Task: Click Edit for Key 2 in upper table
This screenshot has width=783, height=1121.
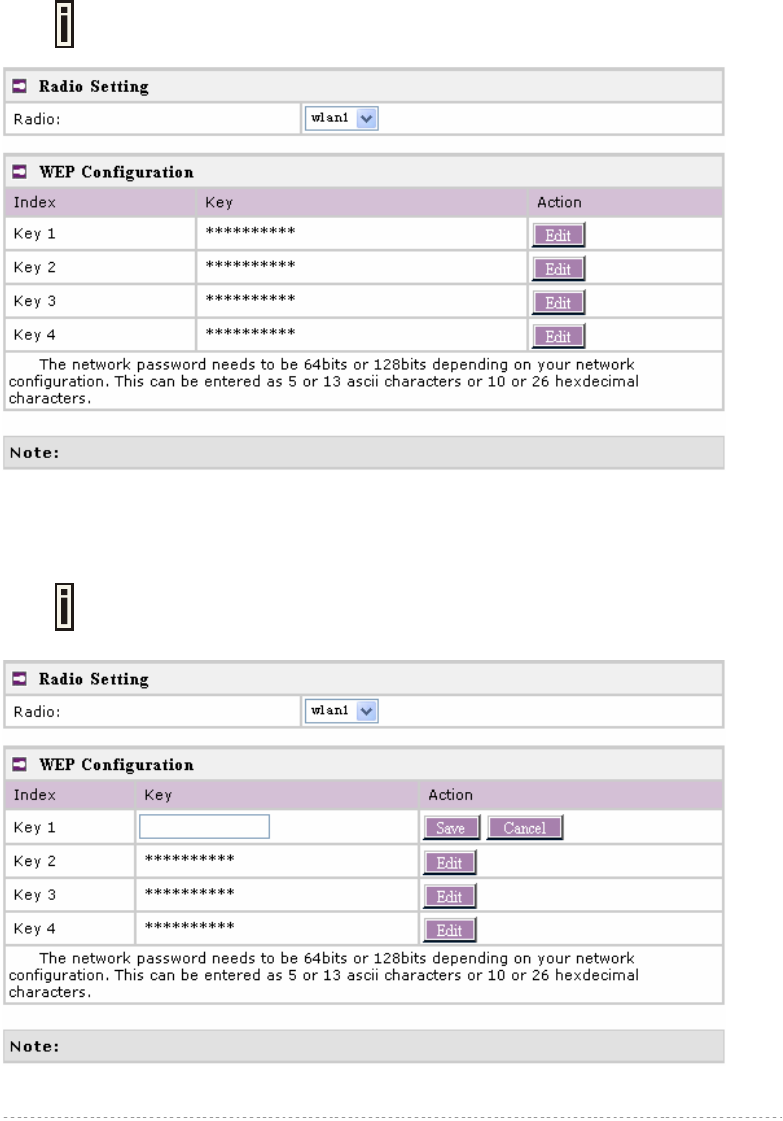Action: click(x=558, y=269)
